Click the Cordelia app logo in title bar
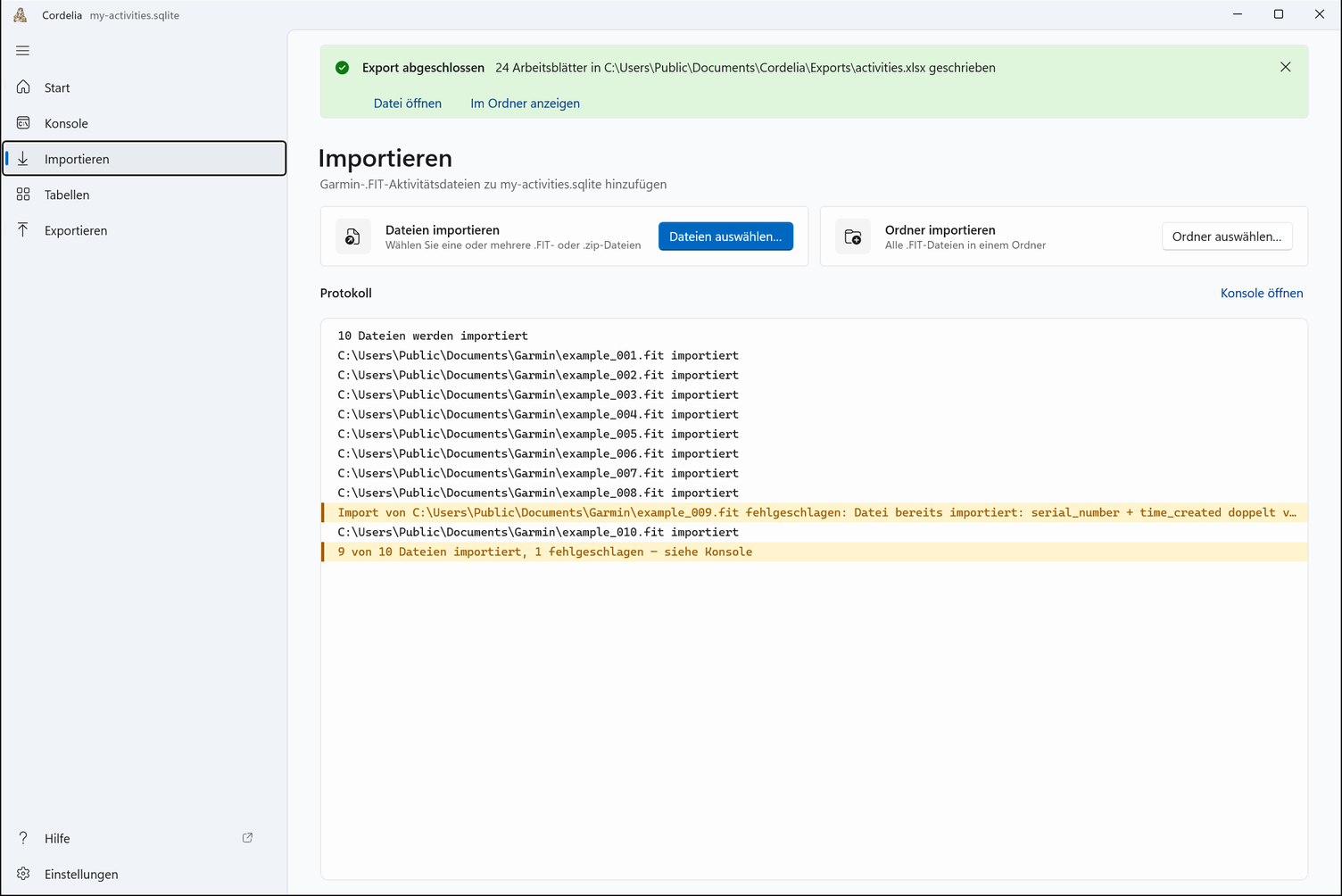Viewport: 1342px width, 896px height. click(20, 15)
